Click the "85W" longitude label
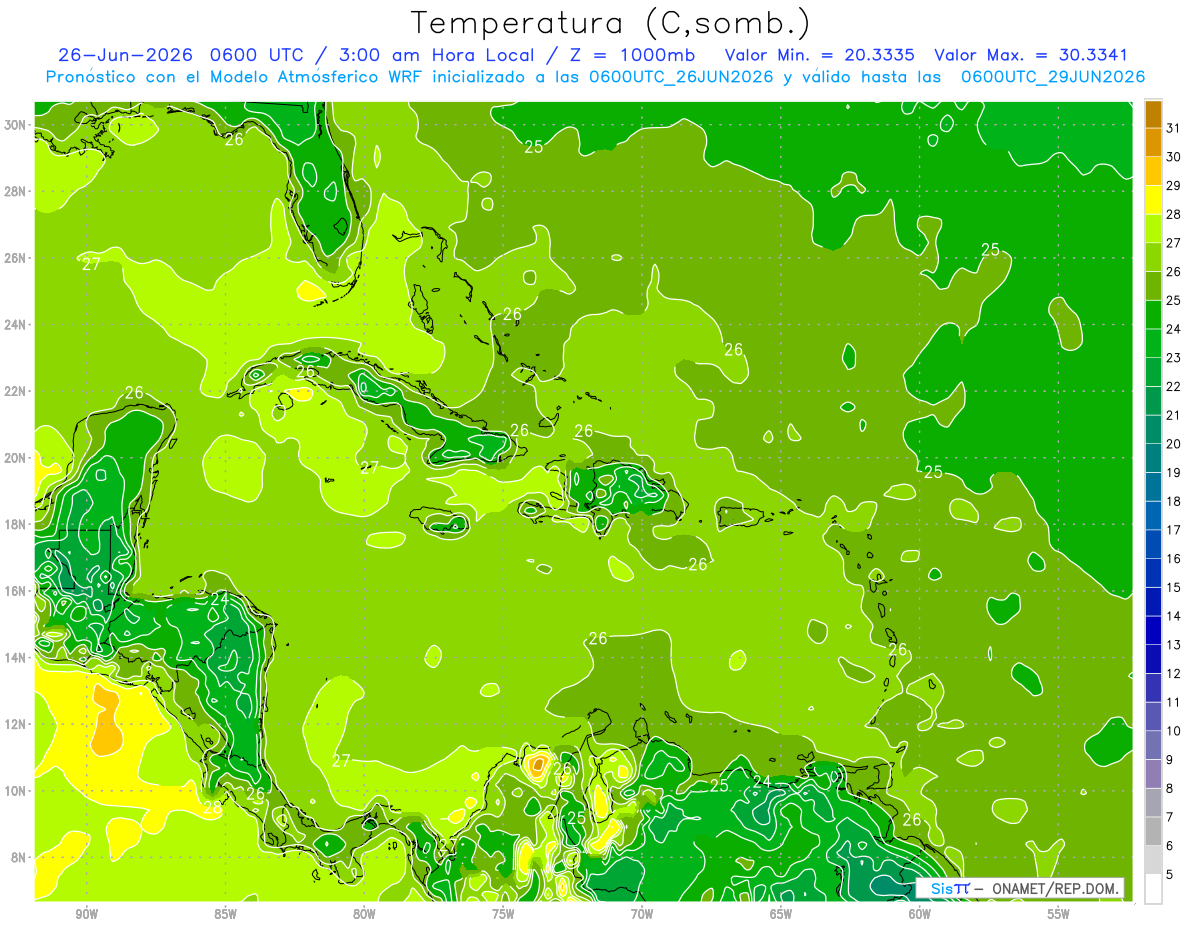Image resolution: width=1200 pixels, height=927 pixels. [x=225, y=913]
